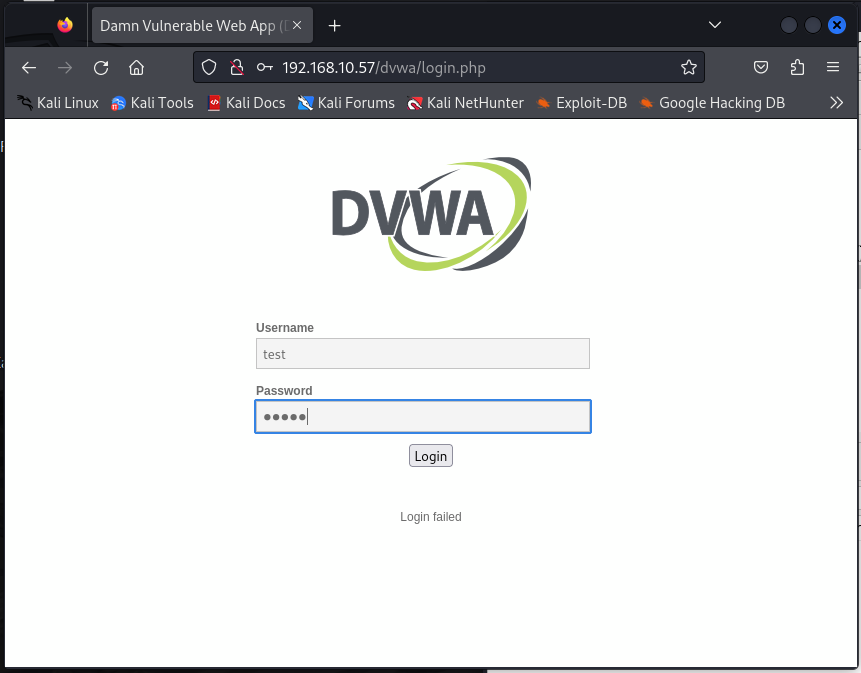
Task: Click the Login button
Action: (431, 456)
